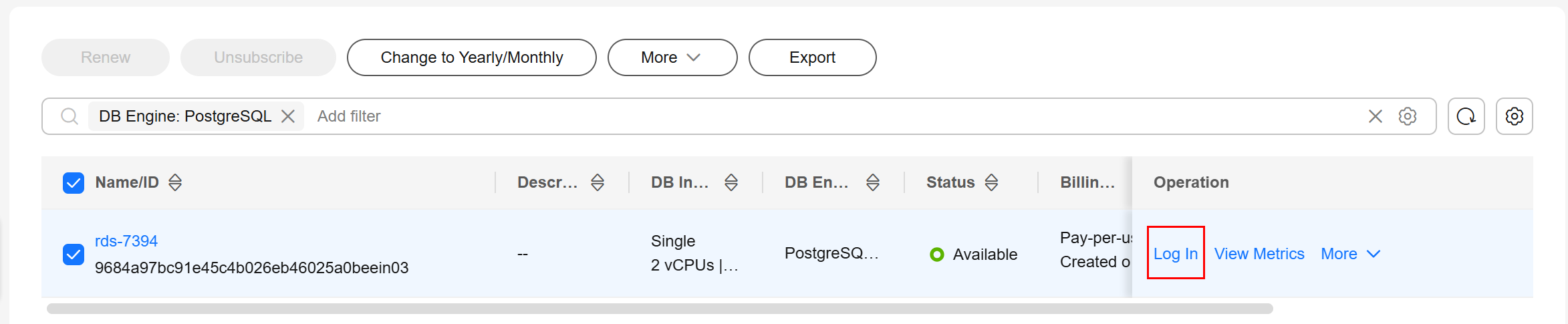Uncheck the select-all header checkbox
Viewport: 1568px width, 324px height.
74,183
